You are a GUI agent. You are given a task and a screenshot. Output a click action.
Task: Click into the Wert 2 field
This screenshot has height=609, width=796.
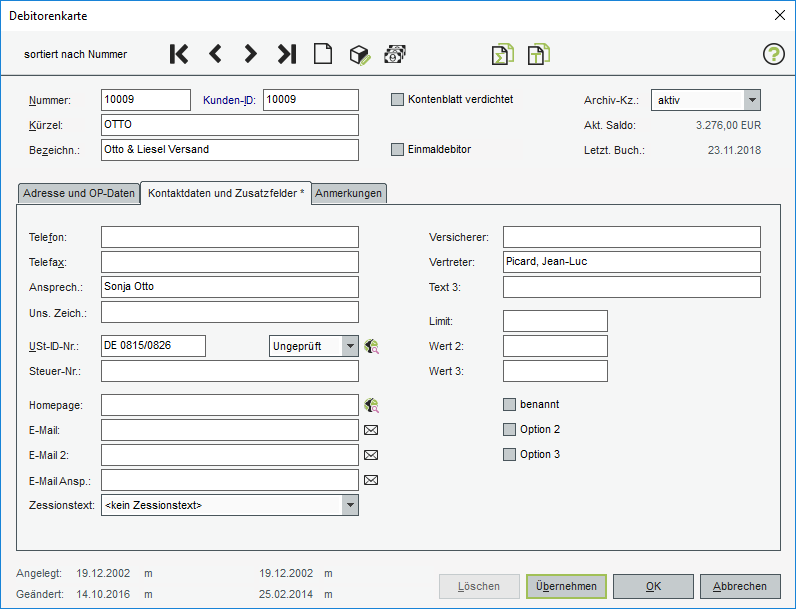click(x=555, y=346)
